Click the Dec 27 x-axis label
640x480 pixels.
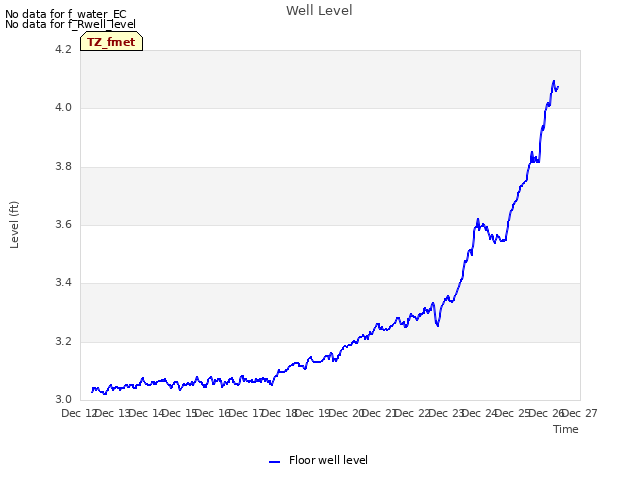click(x=580, y=413)
